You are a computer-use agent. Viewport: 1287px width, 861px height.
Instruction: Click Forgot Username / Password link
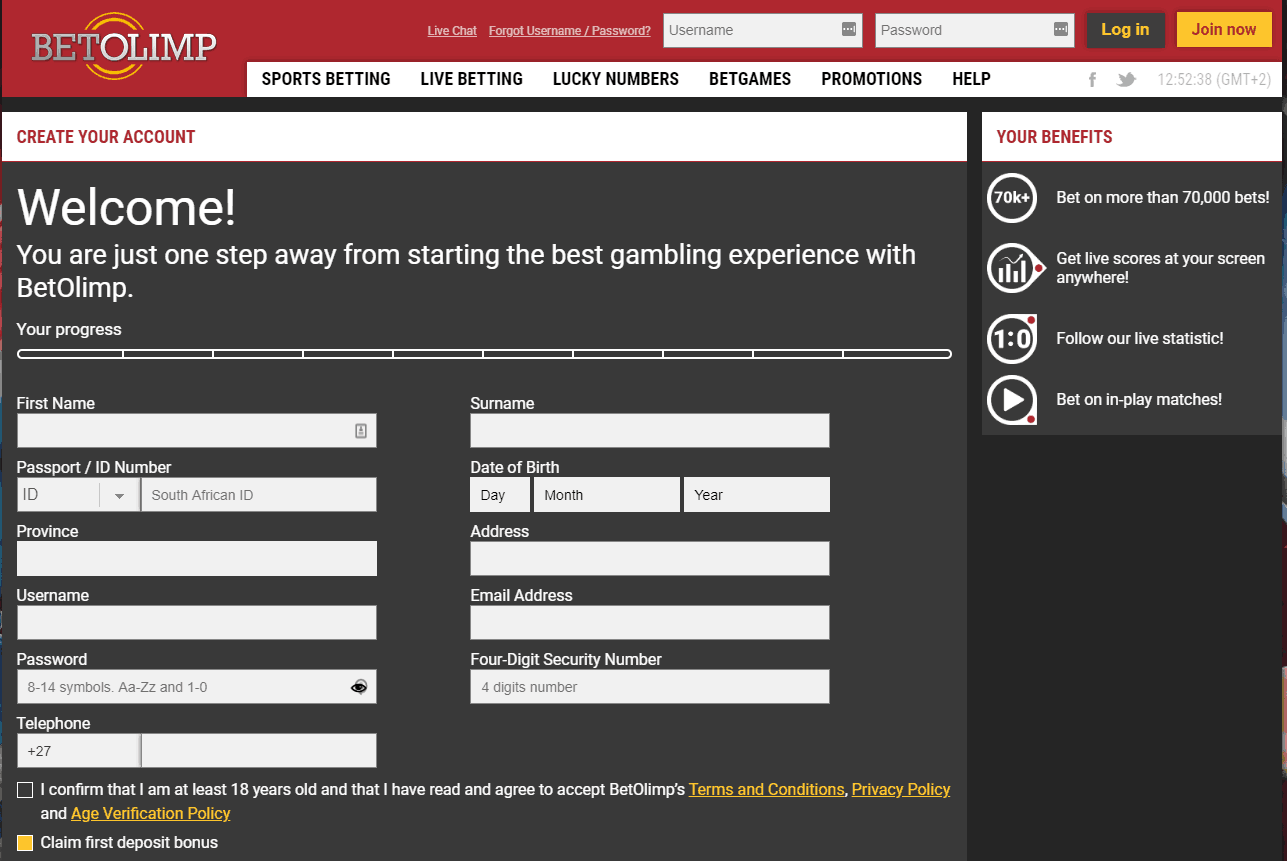[570, 31]
